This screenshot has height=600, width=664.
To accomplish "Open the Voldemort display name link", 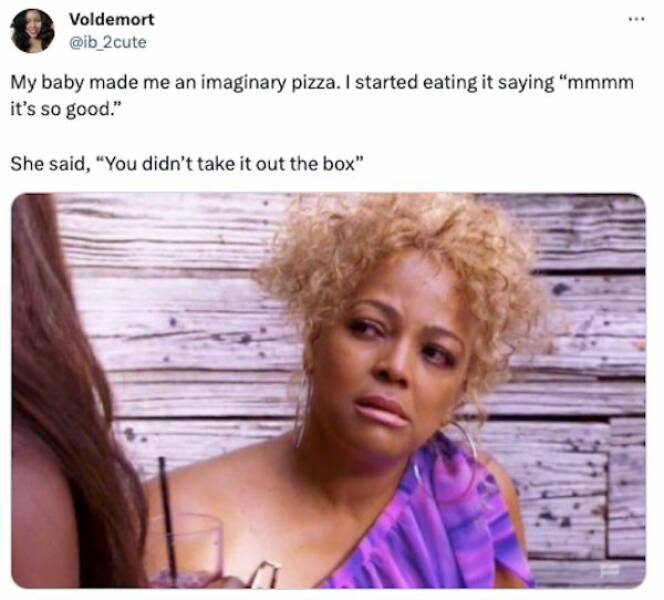I will pos(112,19).
